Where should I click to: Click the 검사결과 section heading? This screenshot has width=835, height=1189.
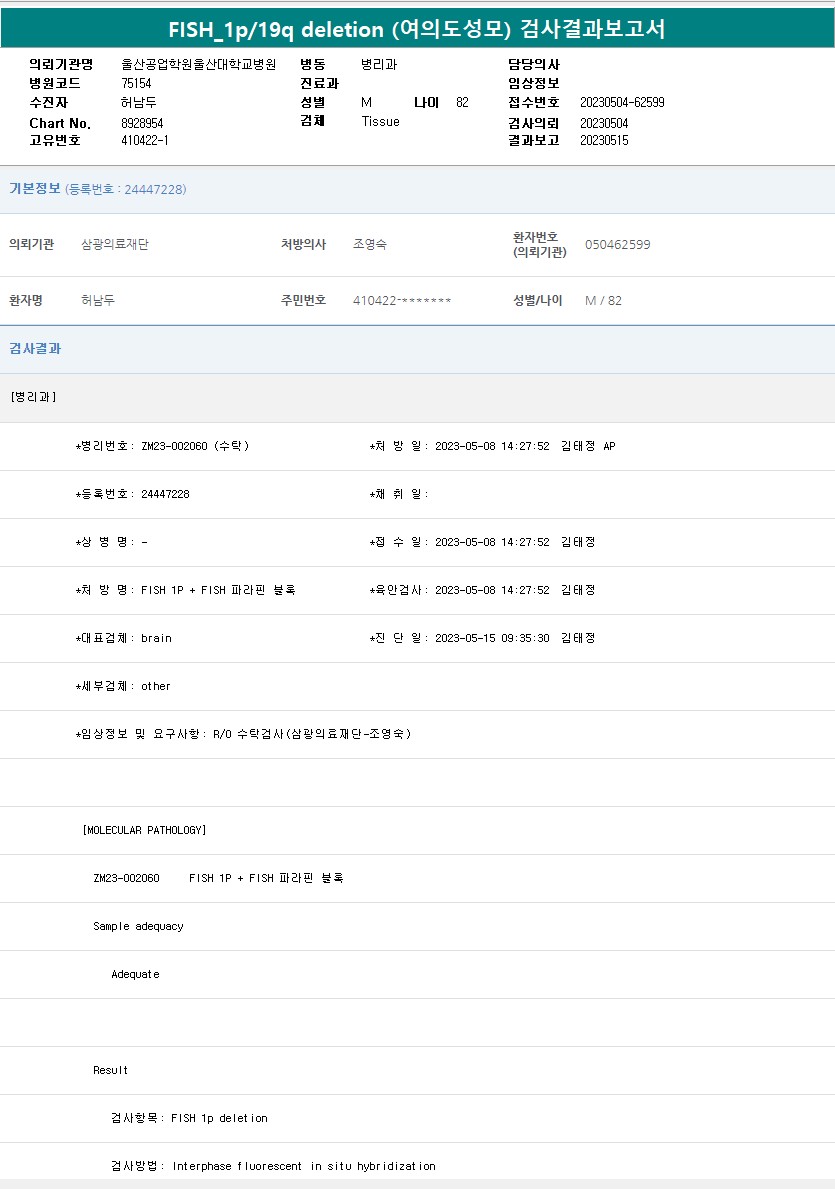[35, 349]
